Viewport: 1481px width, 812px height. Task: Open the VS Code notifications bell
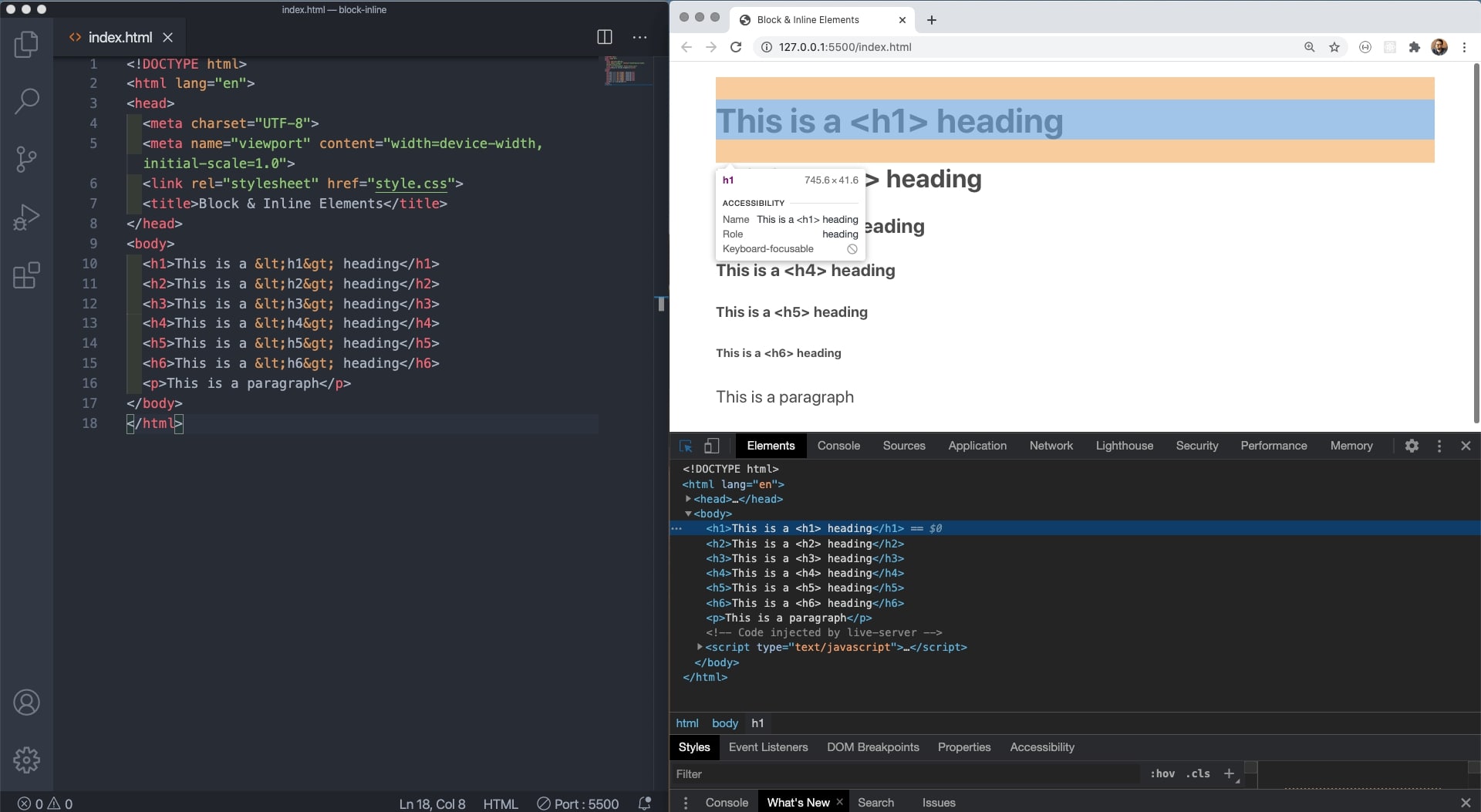click(x=645, y=804)
